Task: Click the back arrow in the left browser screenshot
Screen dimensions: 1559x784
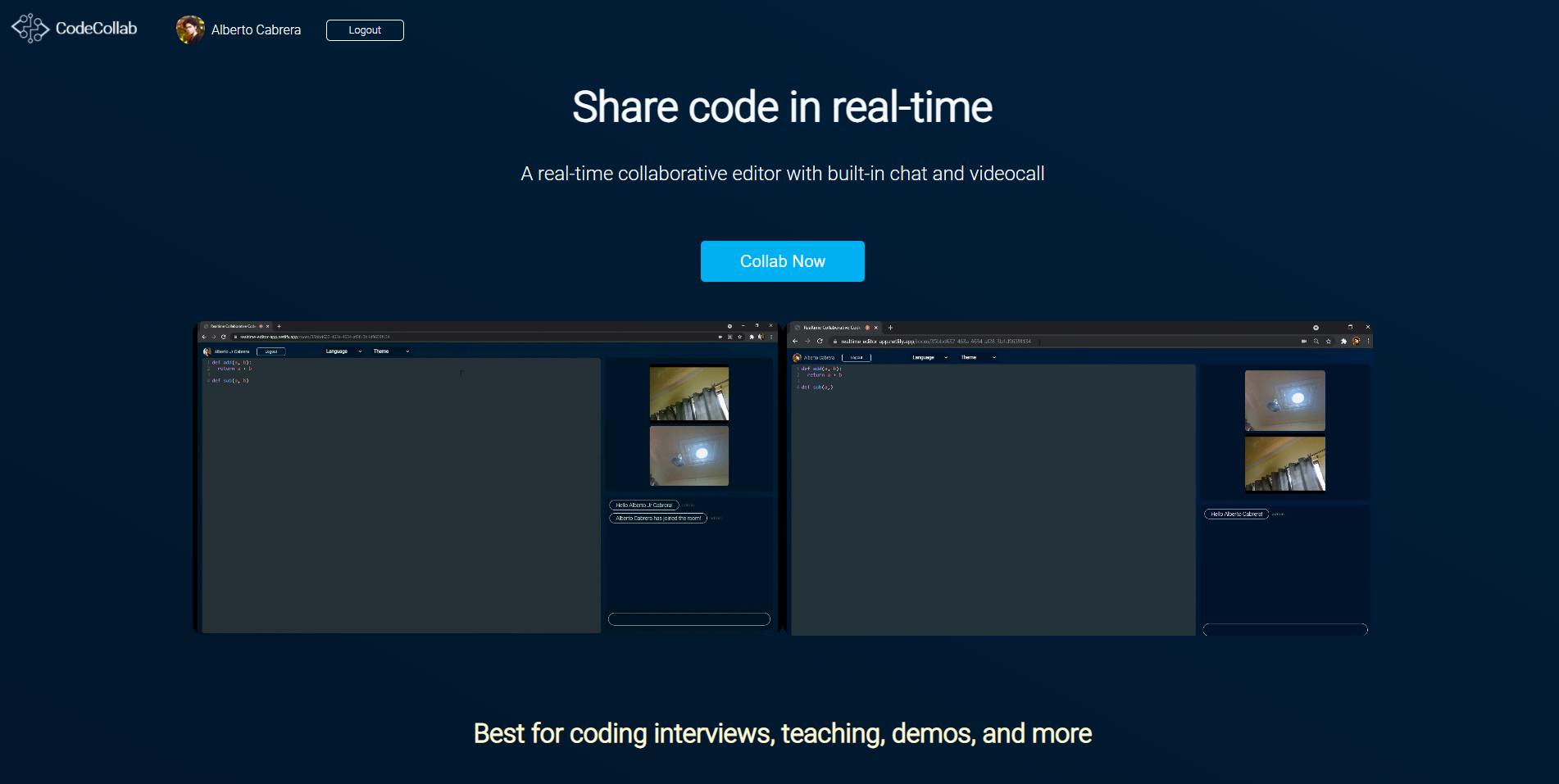Action: (204, 337)
